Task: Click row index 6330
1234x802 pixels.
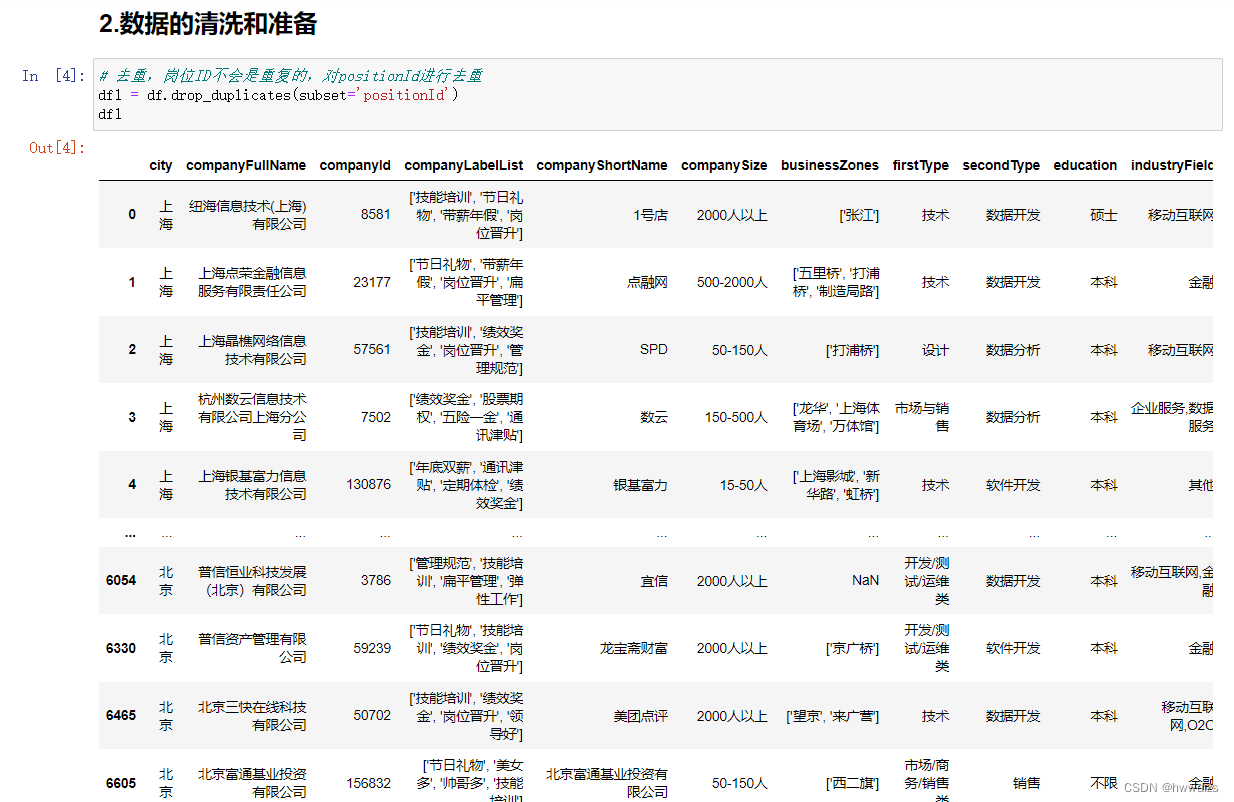Action: (x=121, y=648)
